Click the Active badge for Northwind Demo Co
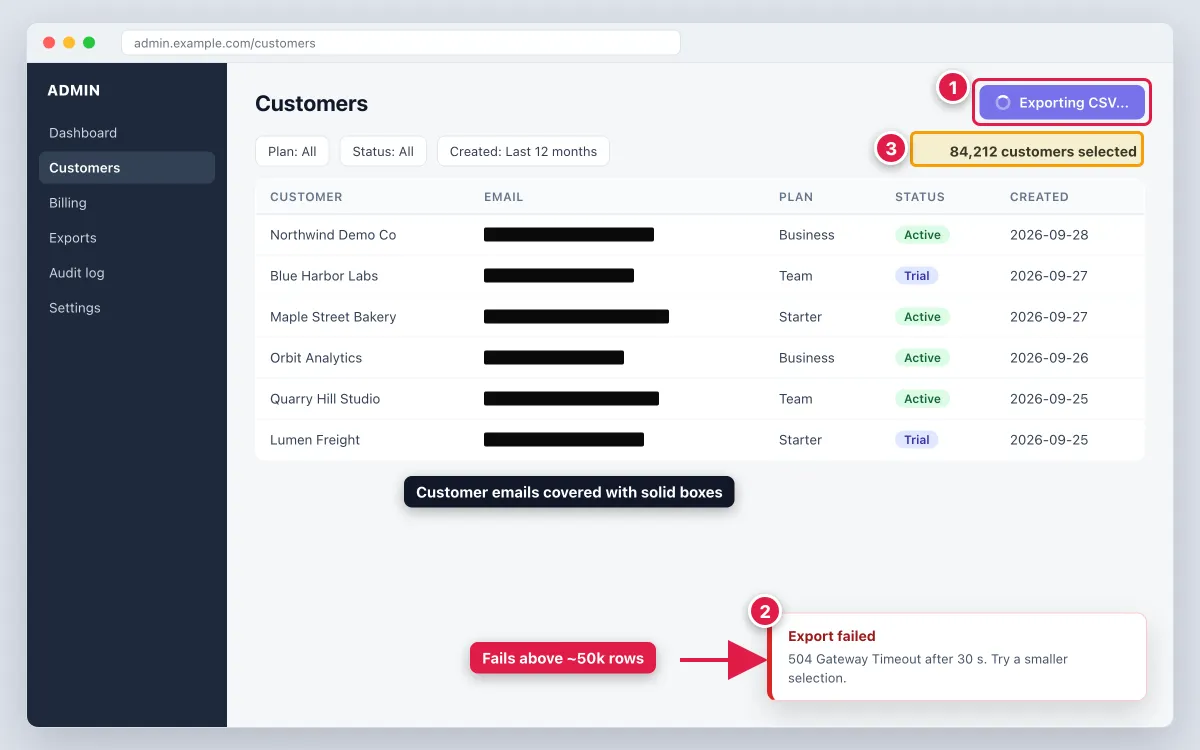The image size is (1200, 750). pos(922,235)
